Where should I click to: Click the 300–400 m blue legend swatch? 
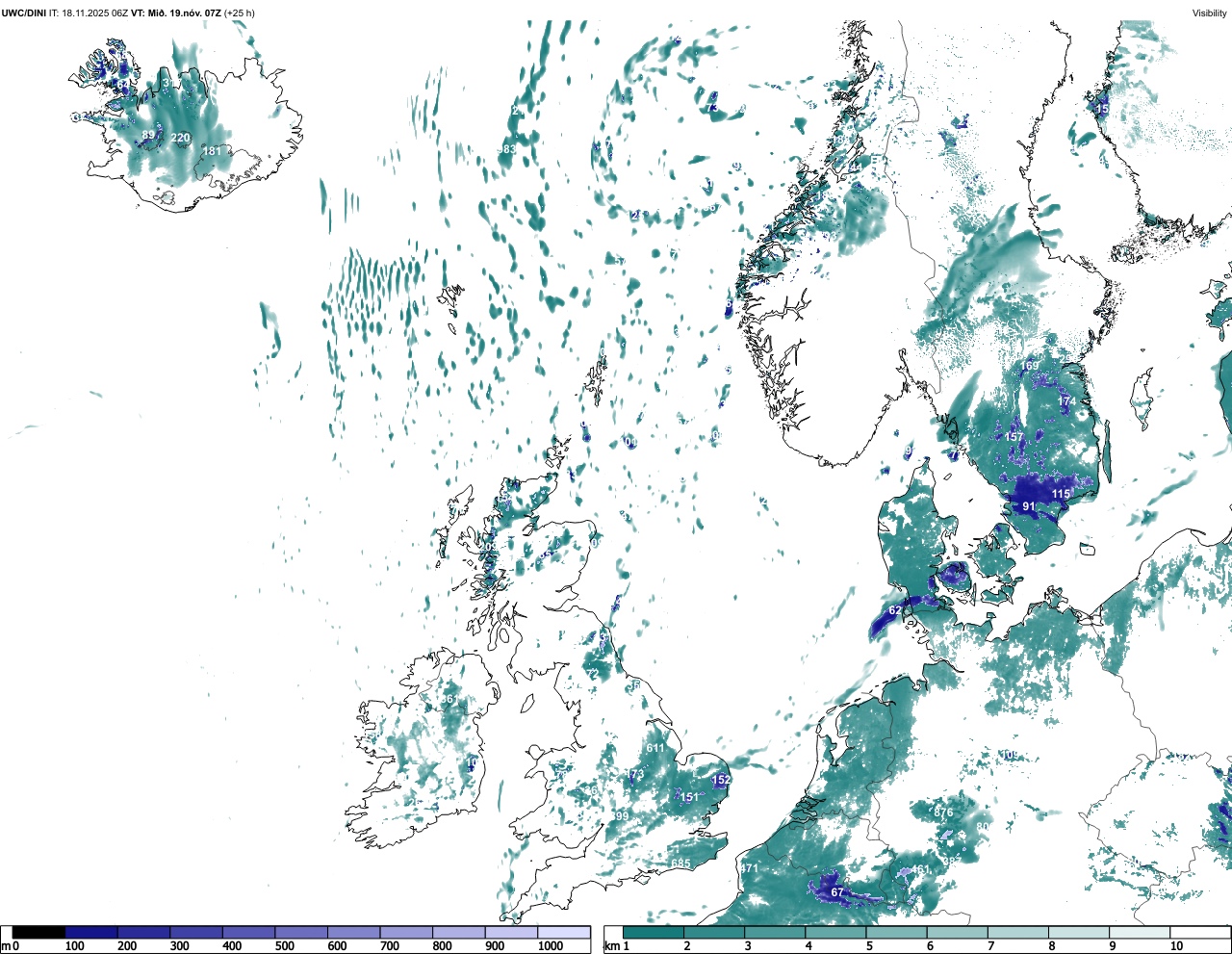point(196,932)
